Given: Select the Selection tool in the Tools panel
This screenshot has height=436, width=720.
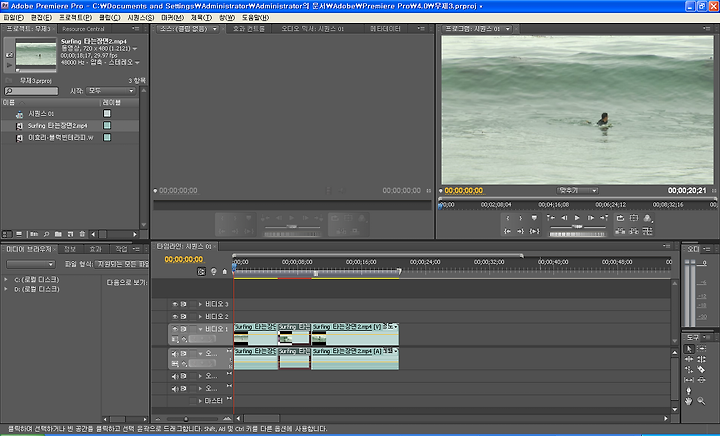Looking at the screenshot, I should click(x=689, y=349).
